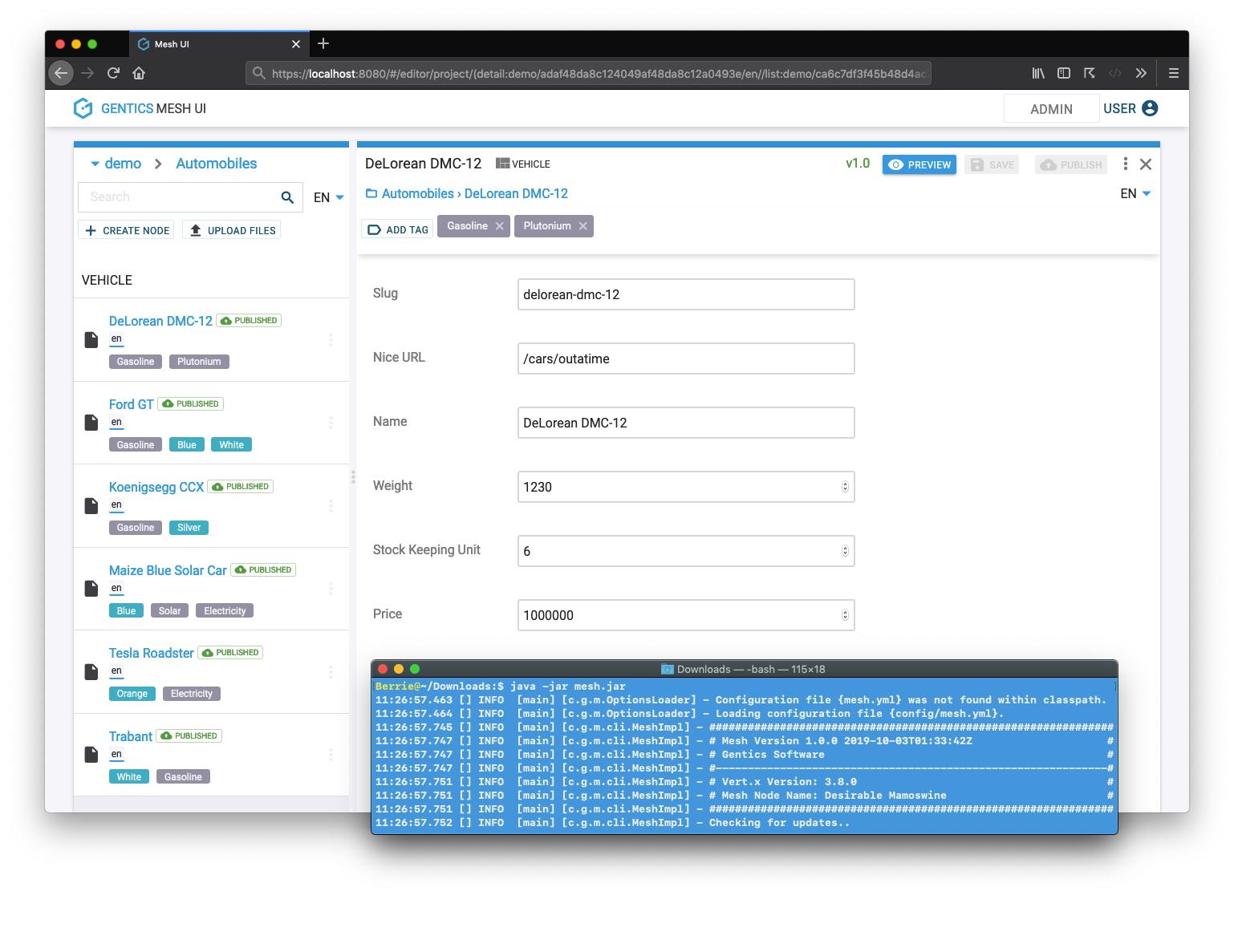
Task: Adjust the Weight number stepper
Action: click(x=845, y=487)
